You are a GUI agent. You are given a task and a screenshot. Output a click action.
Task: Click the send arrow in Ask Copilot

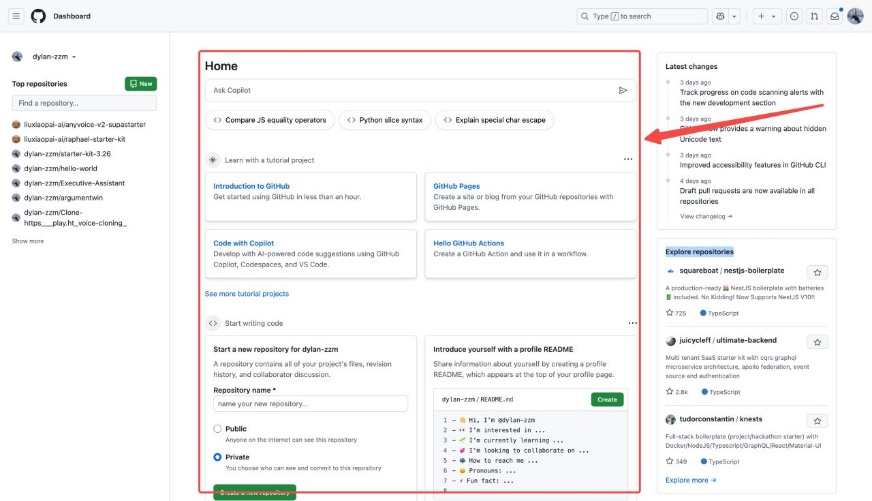[623, 90]
